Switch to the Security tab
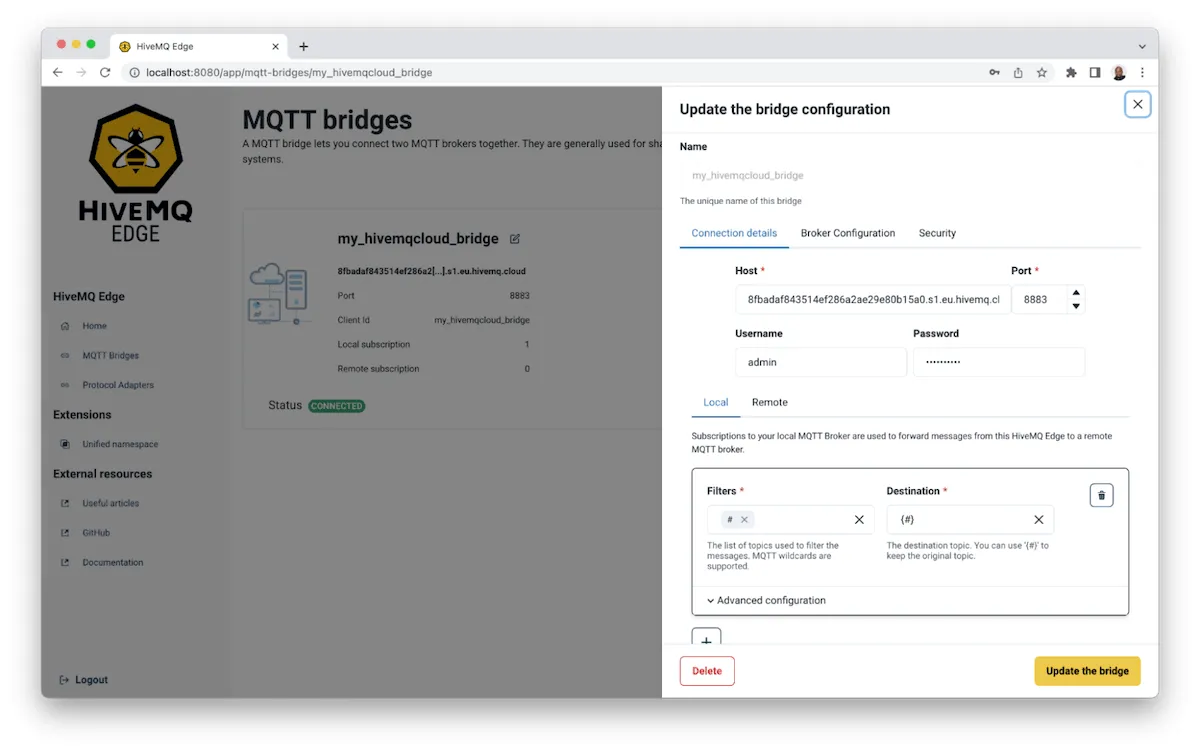This screenshot has height=753, width=1200. (x=937, y=233)
